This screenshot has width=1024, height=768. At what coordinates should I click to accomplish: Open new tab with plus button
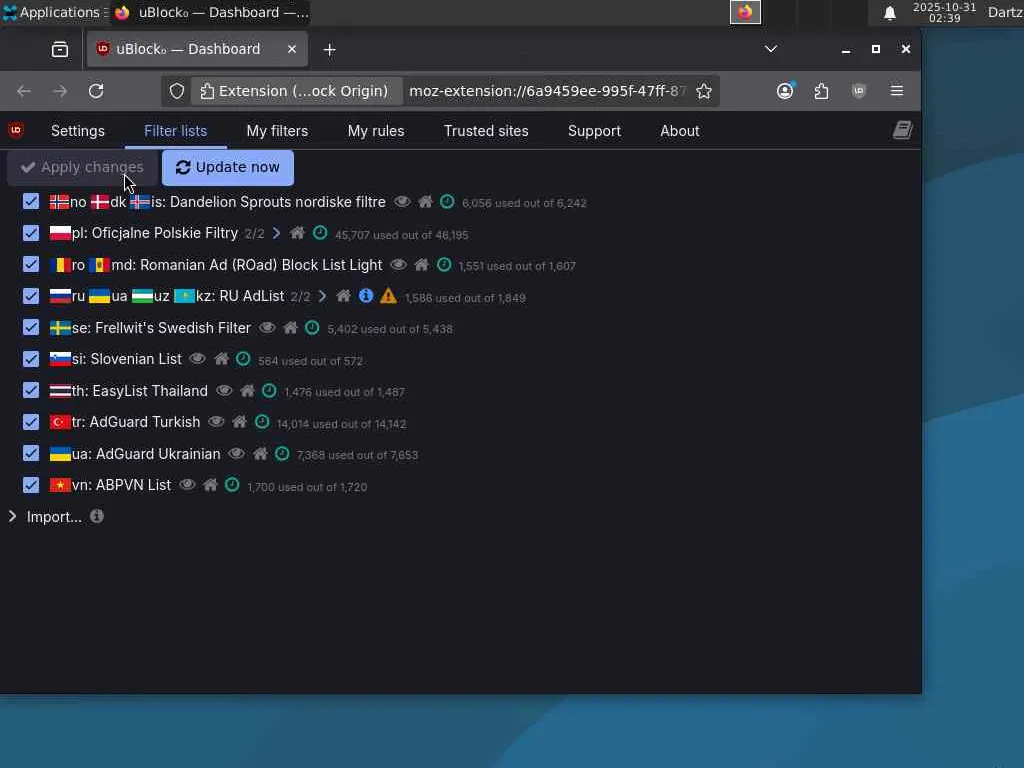(329, 50)
